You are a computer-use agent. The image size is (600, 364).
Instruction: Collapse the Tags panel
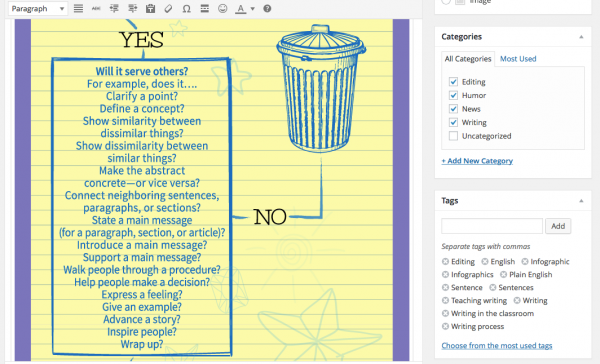coord(581,201)
